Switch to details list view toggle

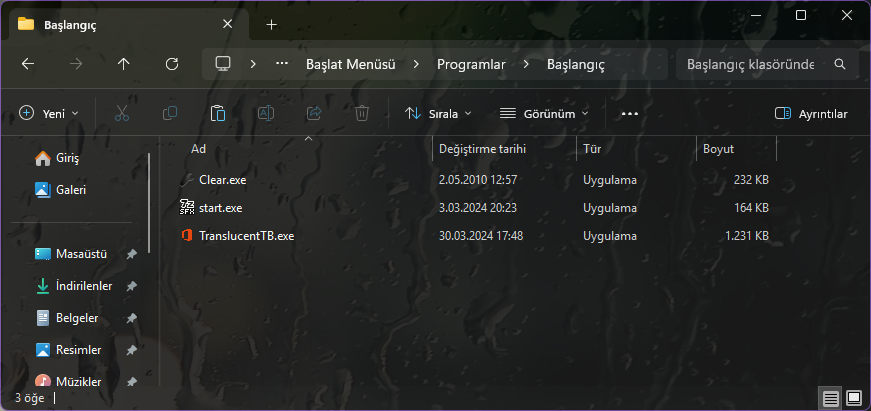pos(830,398)
